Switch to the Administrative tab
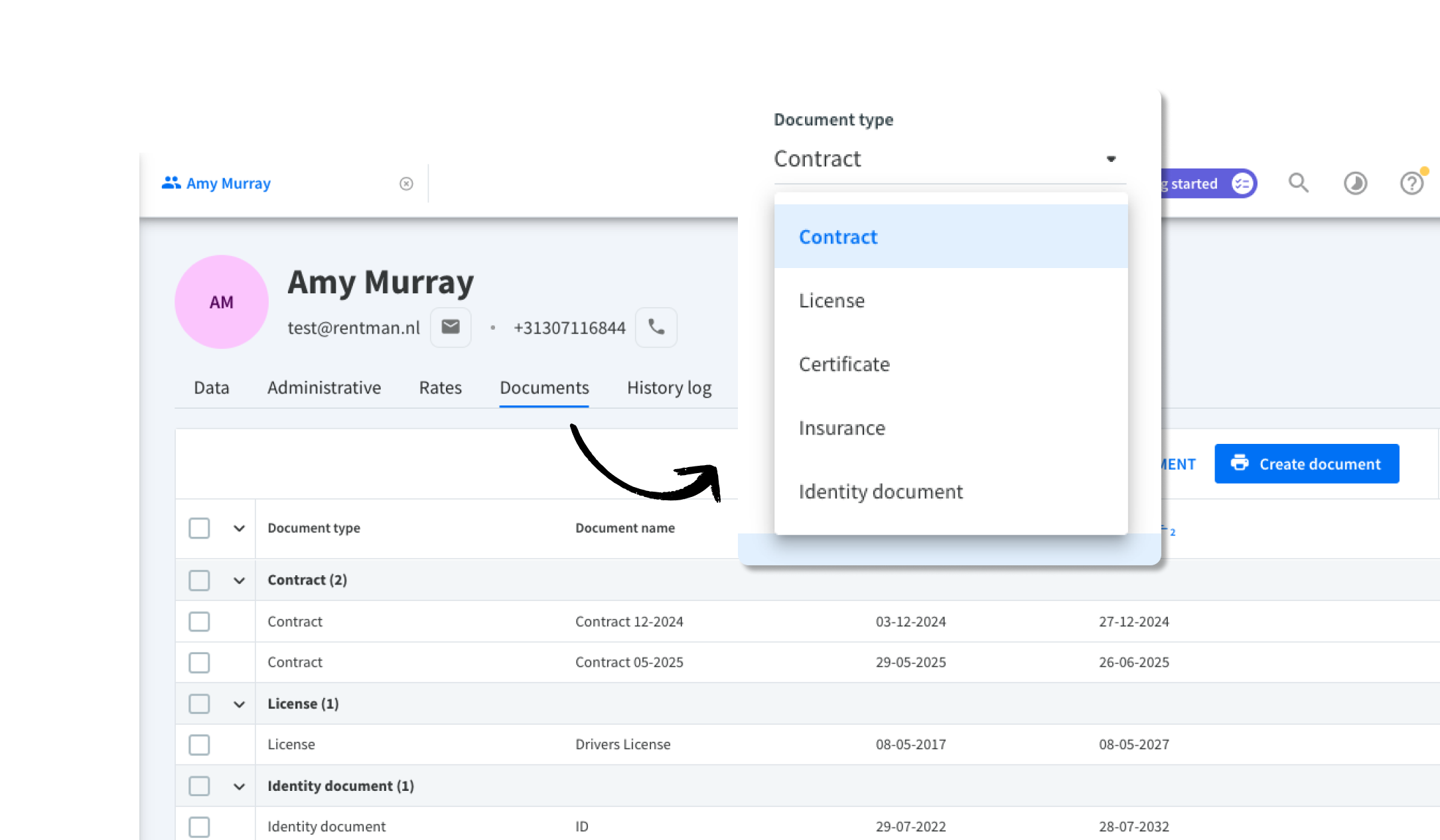This screenshot has width=1440, height=840. (324, 387)
